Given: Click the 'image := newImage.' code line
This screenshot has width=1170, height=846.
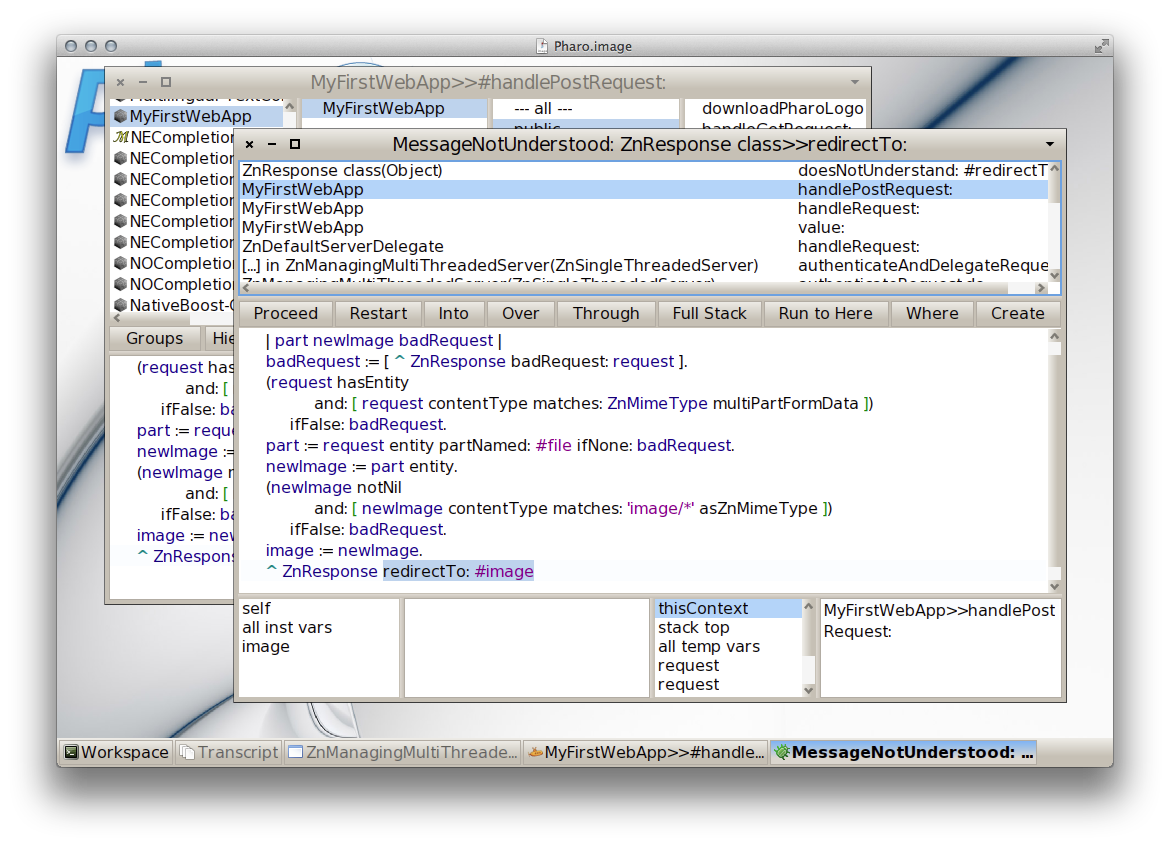Looking at the screenshot, I should click(344, 551).
